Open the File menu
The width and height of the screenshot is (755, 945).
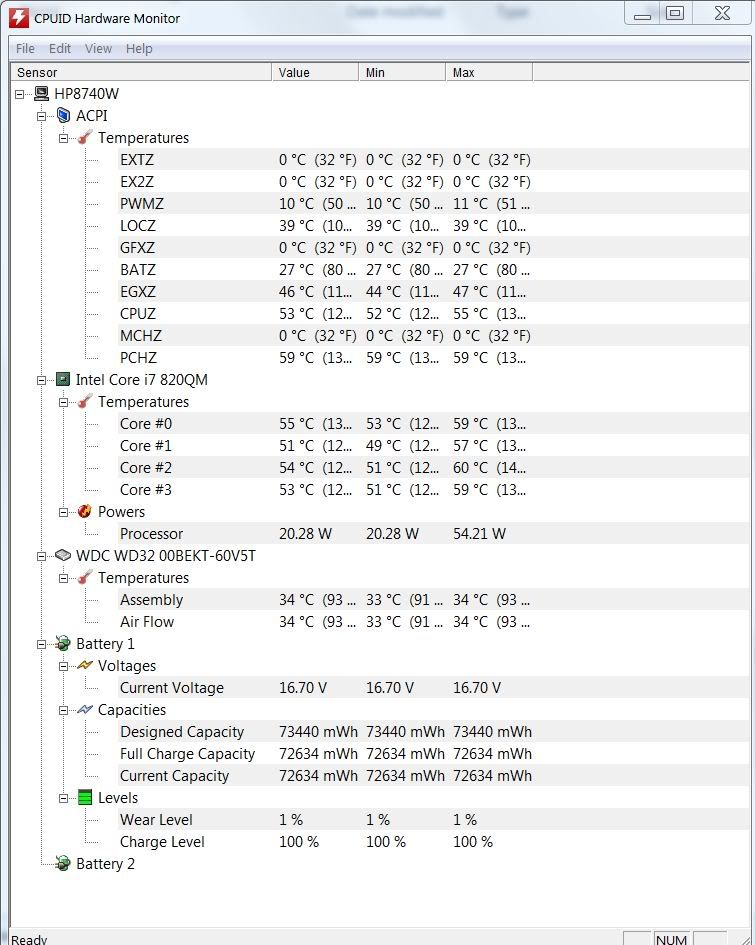tap(25, 49)
